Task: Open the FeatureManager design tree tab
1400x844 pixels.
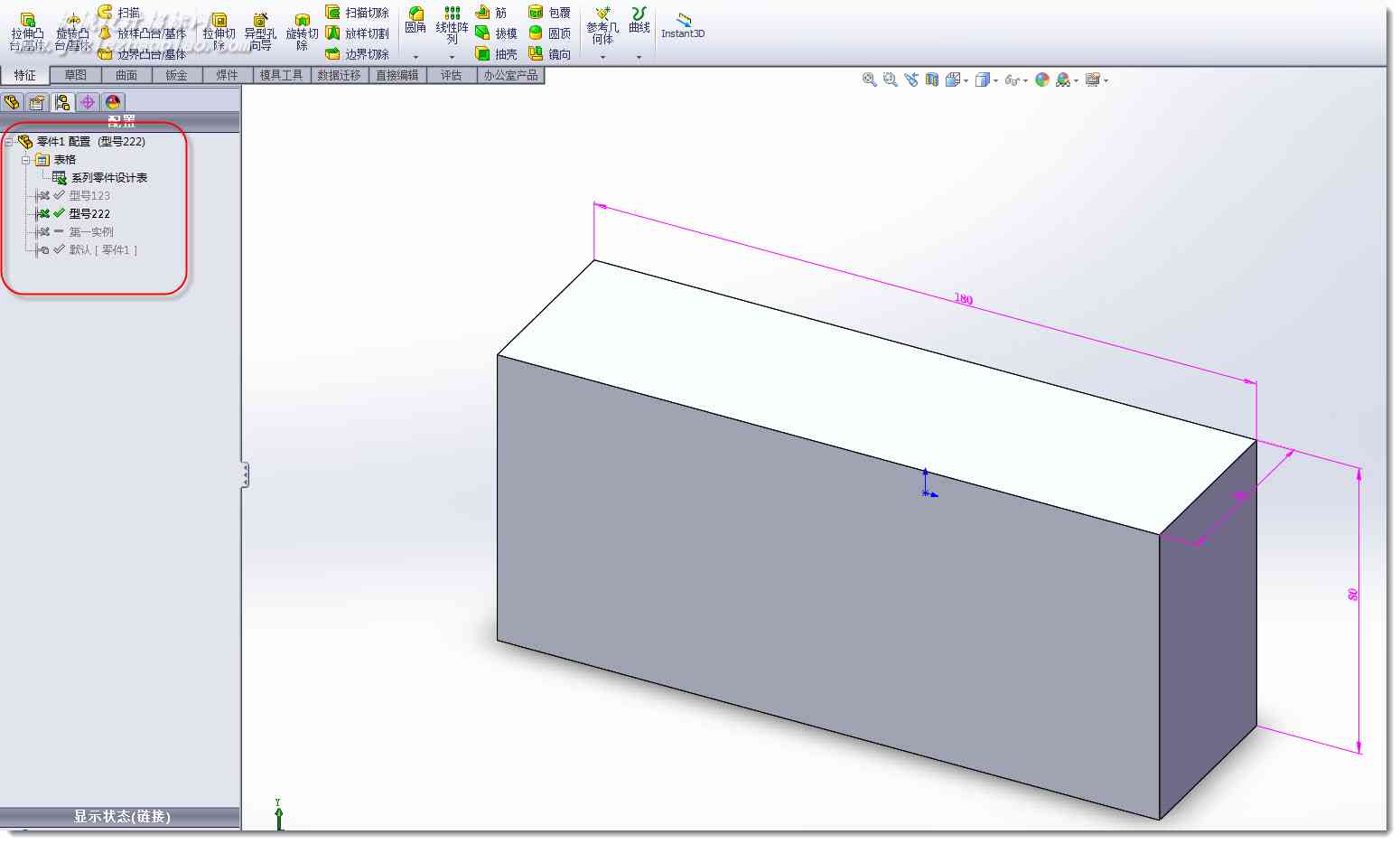Action: click(x=12, y=102)
